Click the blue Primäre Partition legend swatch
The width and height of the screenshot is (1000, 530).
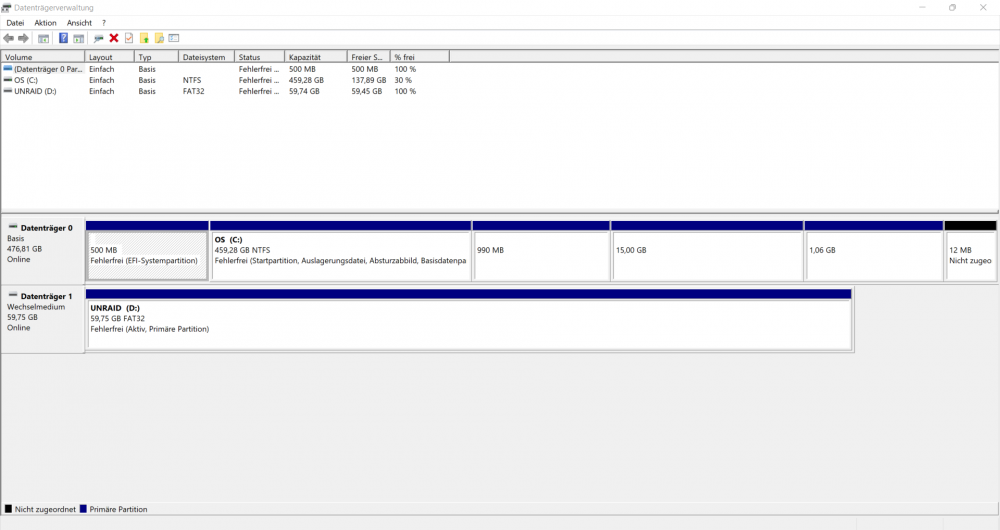pos(83,509)
